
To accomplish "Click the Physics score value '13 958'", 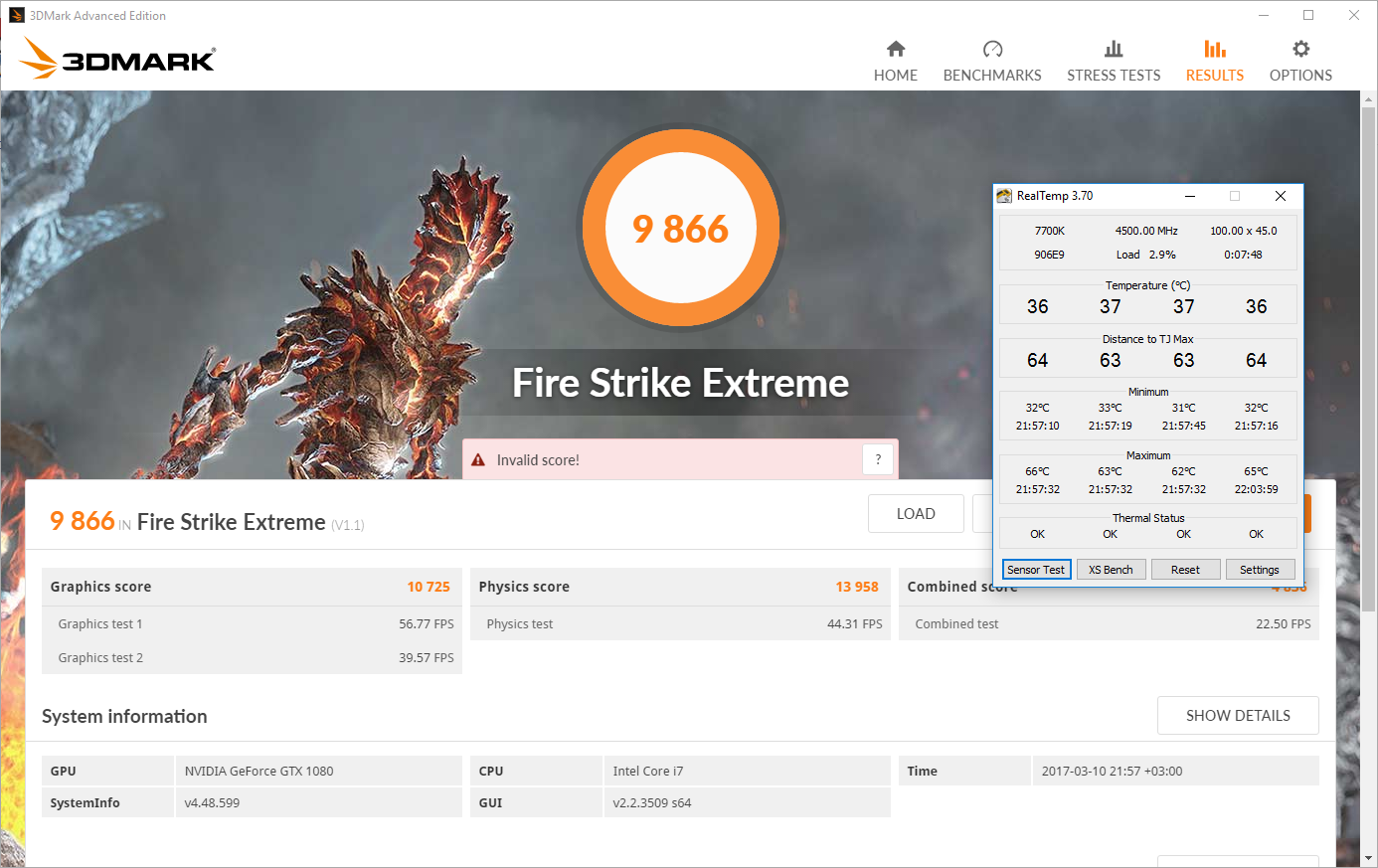I will point(857,587).
